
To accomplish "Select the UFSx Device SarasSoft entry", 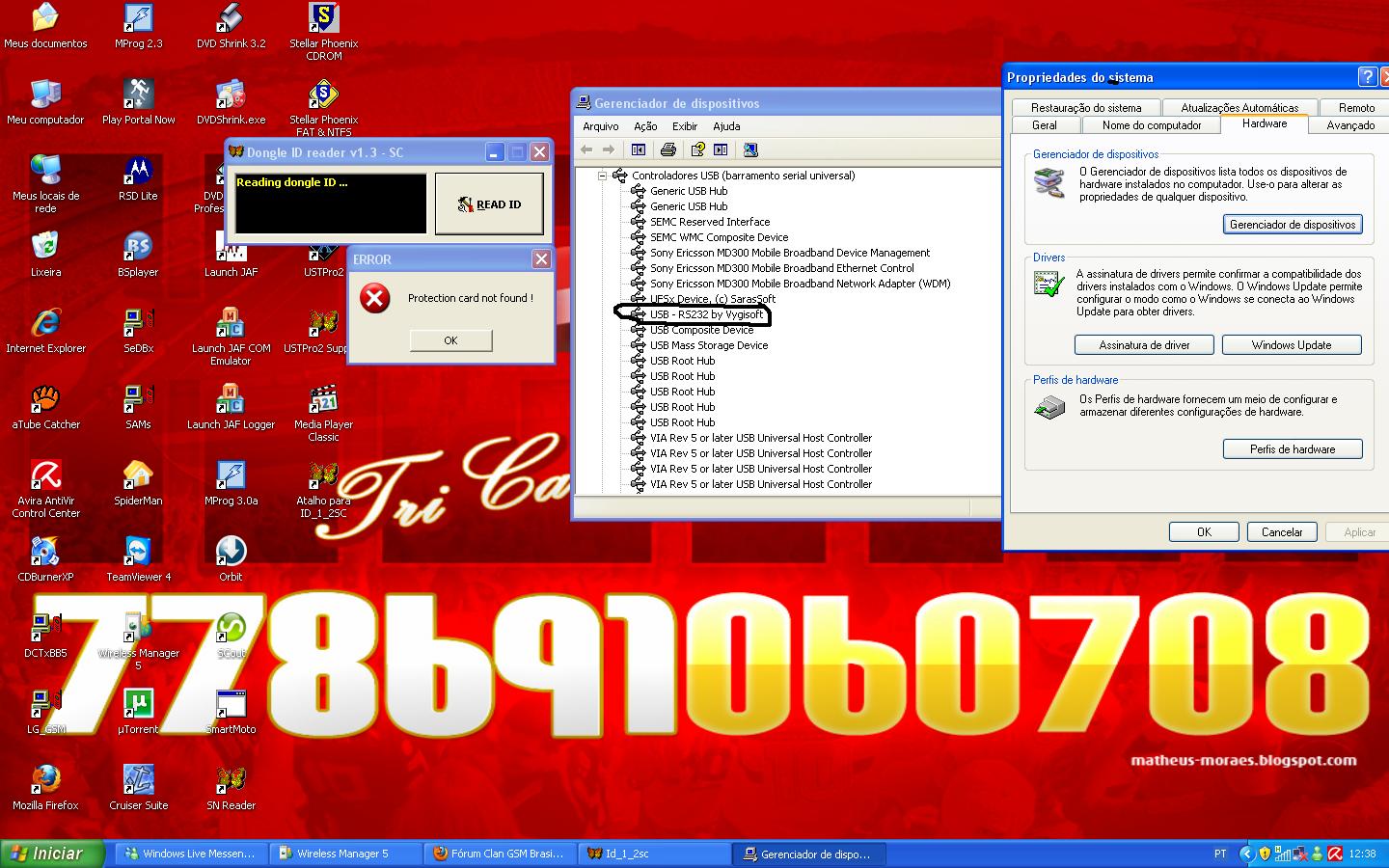I will (x=712, y=299).
